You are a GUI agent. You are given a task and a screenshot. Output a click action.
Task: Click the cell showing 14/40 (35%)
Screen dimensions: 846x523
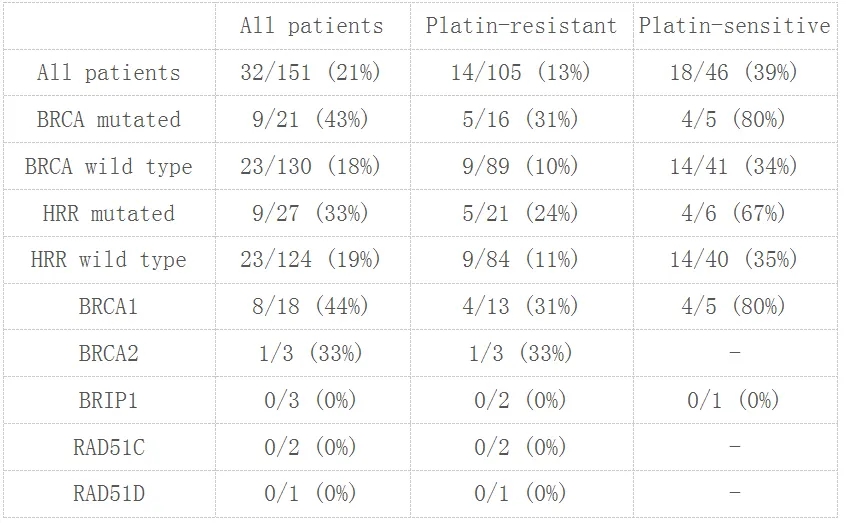pyautogui.click(x=735, y=260)
